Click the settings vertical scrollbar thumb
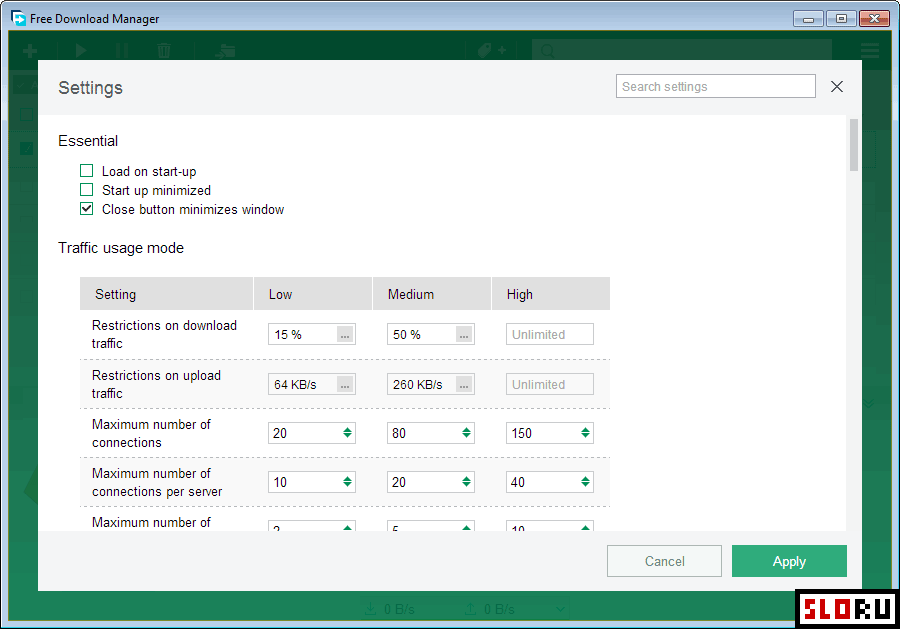The height and width of the screenshot is (629, 900). [x=854, y=145]
